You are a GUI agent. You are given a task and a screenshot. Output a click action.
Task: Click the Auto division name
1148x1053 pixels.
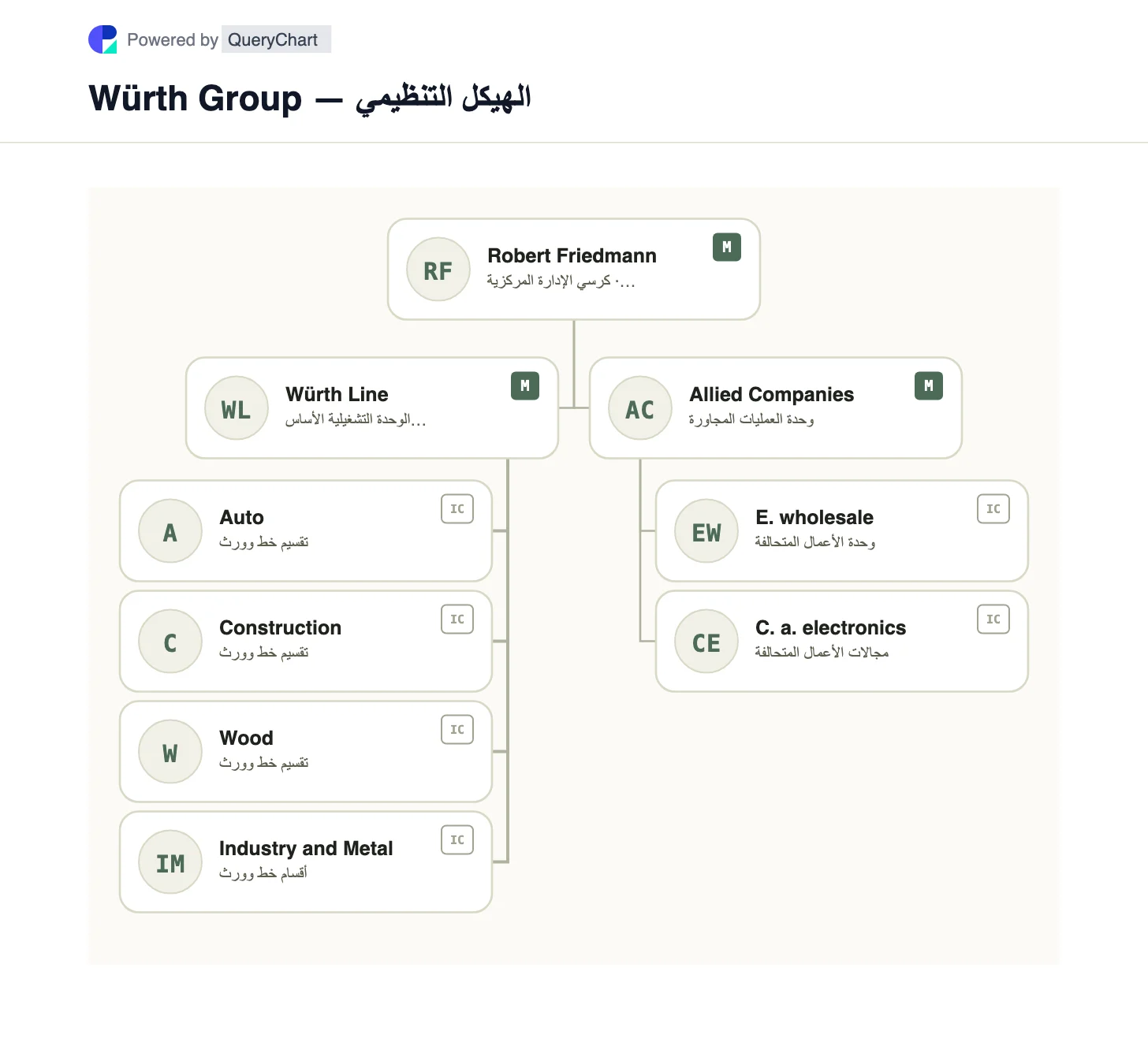(241, 517)
